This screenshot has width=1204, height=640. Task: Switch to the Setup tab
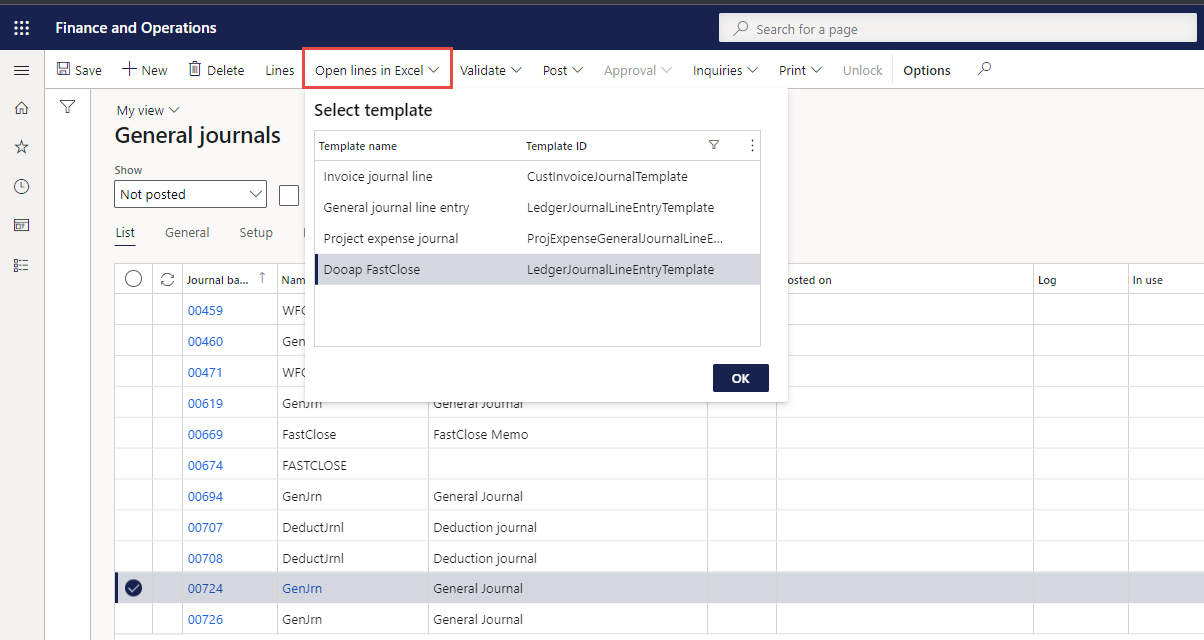pyautogui.click(x=256, y=232)
